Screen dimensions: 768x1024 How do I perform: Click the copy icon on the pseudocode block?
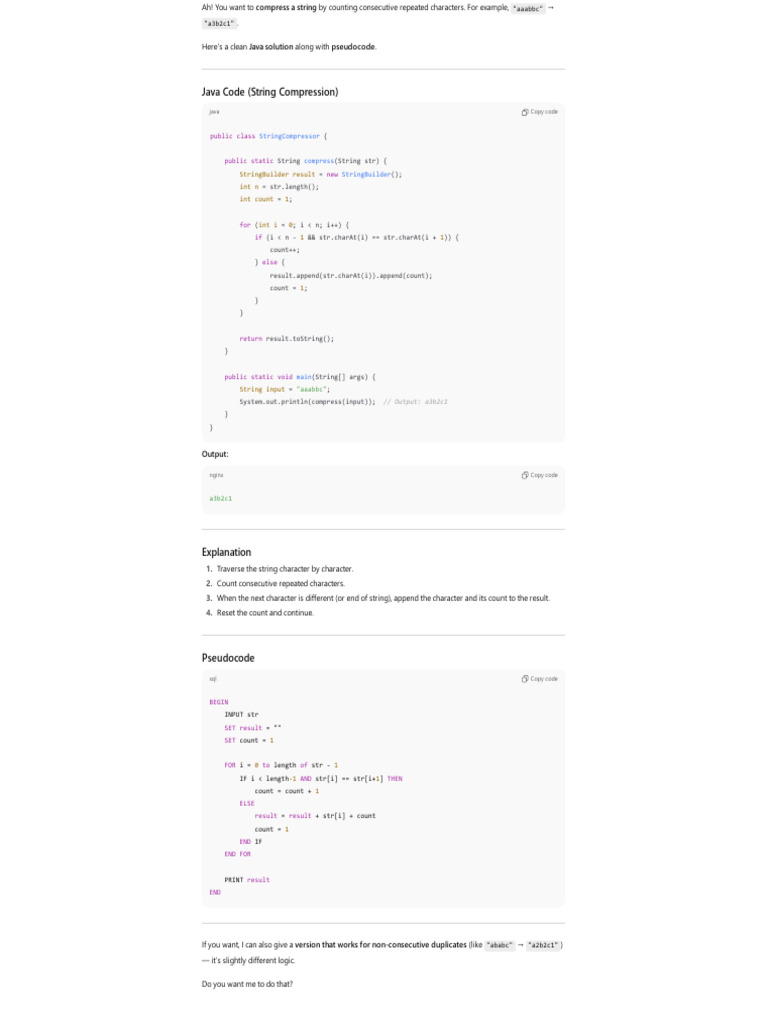click(x=525, y=679)
